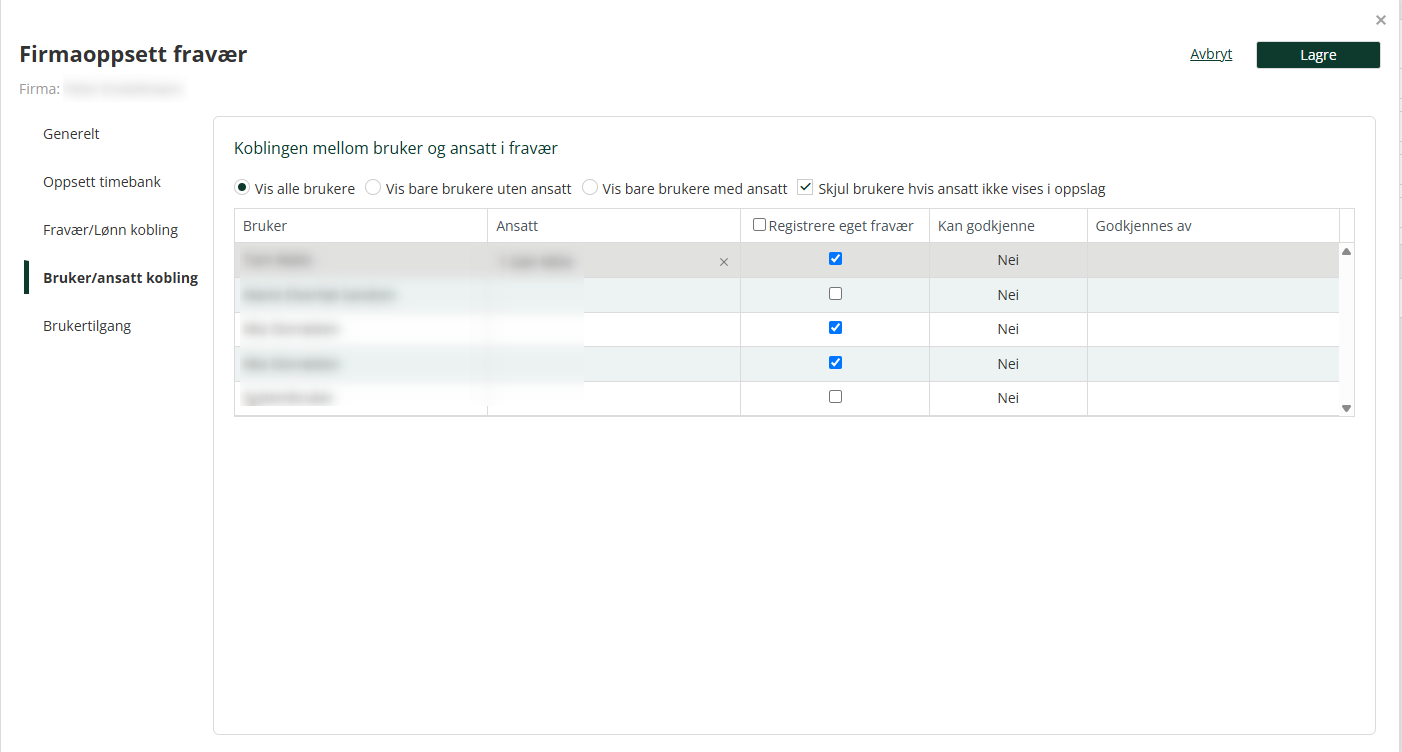Switch to Brukertilgang

[87, 326]
